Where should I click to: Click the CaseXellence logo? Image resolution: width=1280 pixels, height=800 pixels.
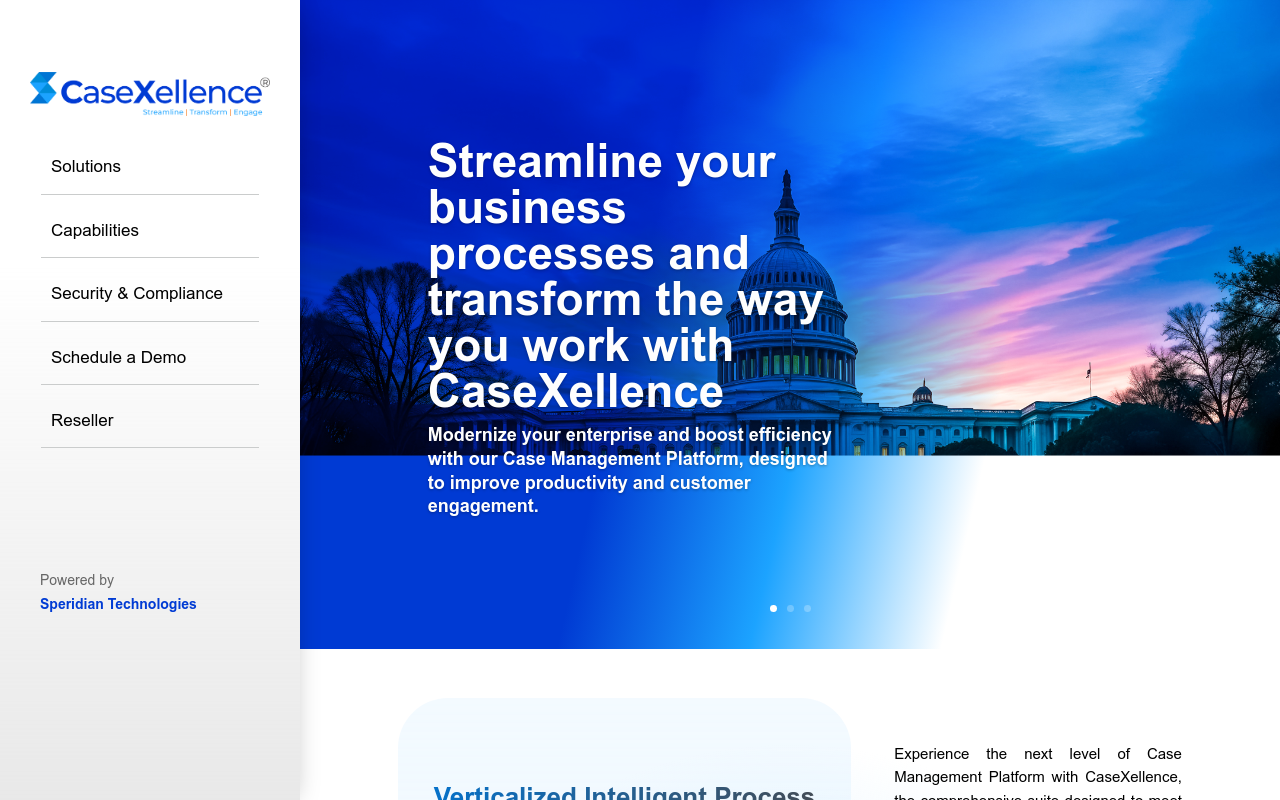click(x=150, y=94)
